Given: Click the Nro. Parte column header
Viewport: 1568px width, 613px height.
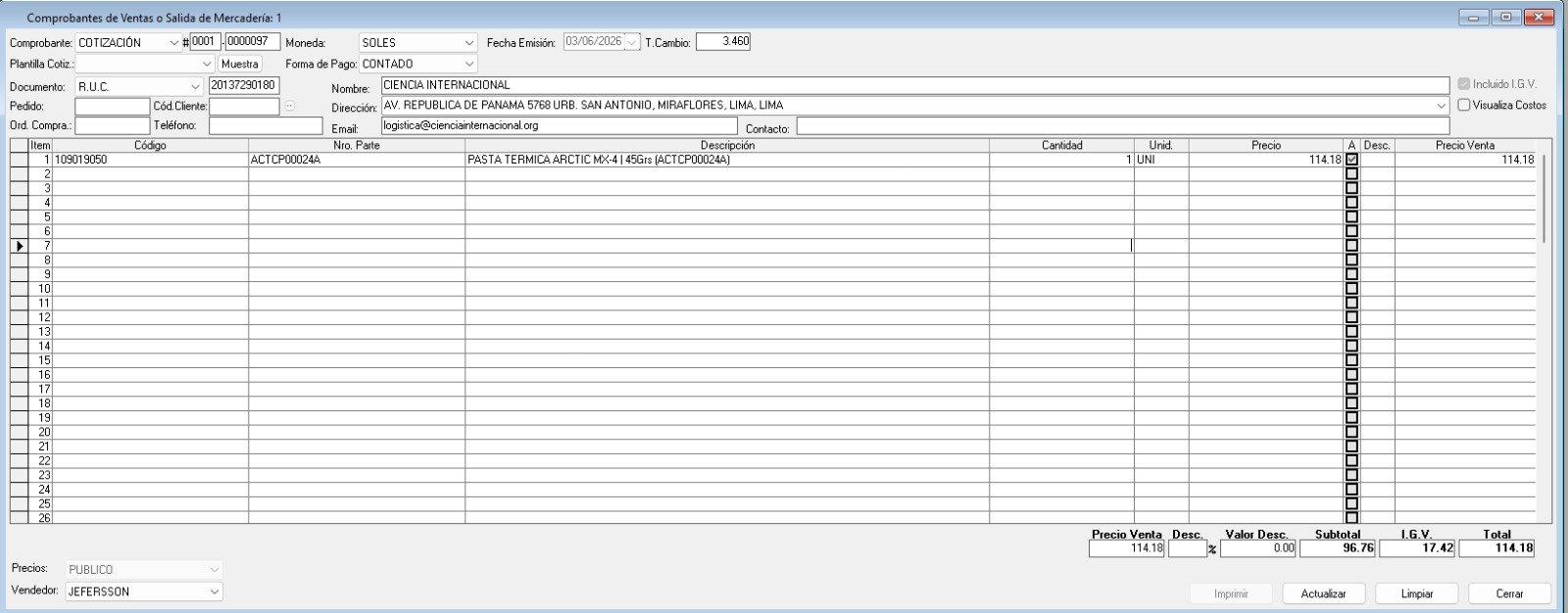Looking at the screenshot, I should point(357,145).
